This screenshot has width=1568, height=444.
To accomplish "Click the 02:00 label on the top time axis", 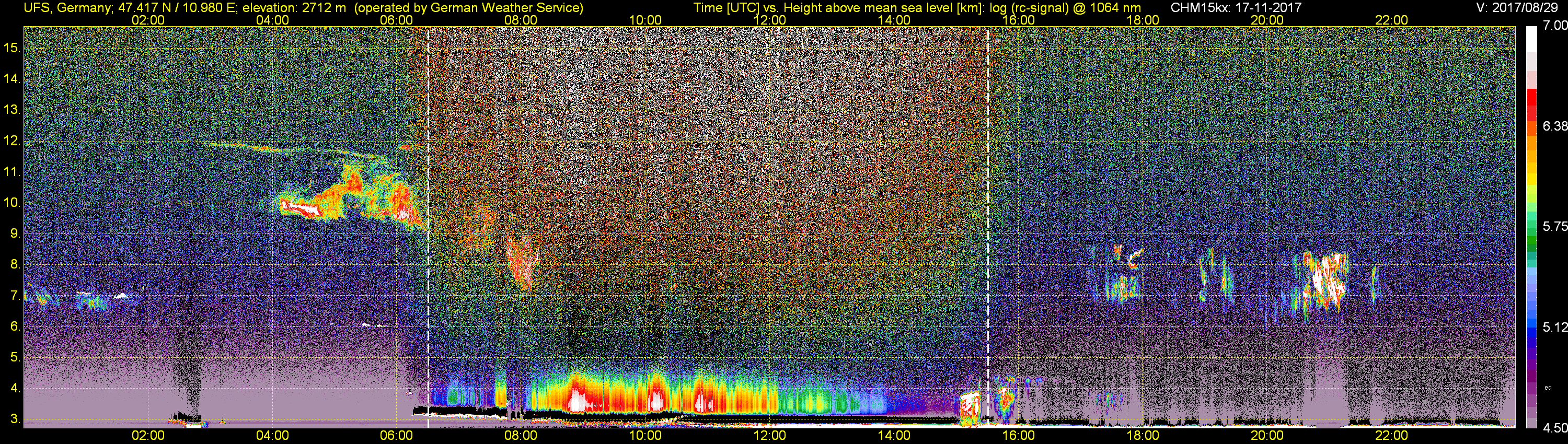I will point(148,20).
